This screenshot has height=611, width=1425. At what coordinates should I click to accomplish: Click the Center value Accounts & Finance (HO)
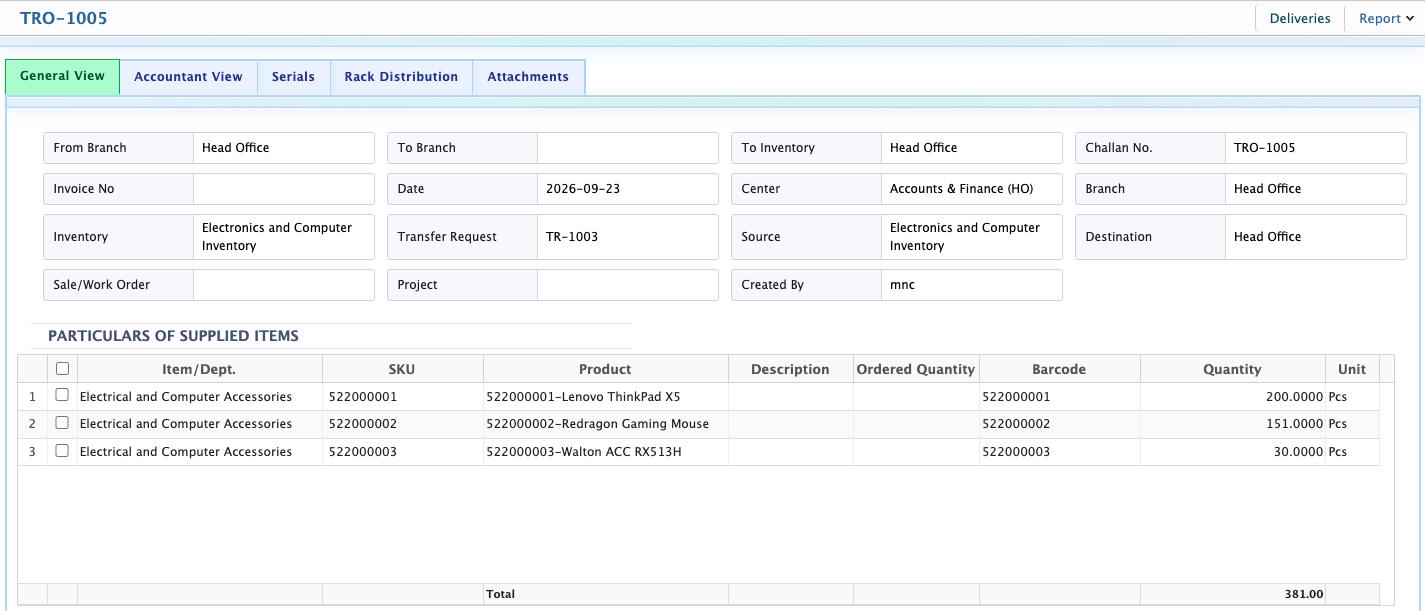coord(961,189)
